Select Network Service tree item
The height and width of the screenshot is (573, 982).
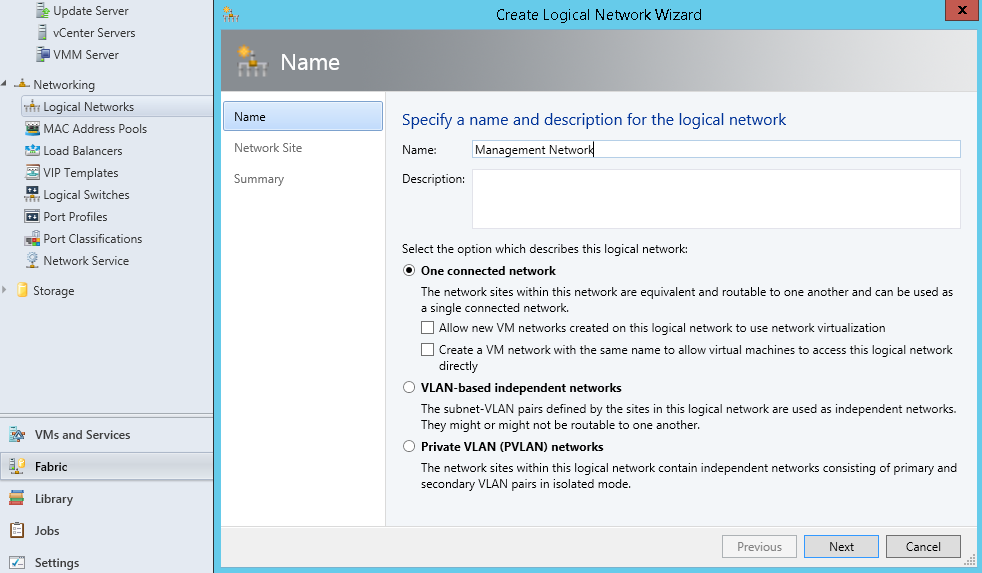[86, 261]
